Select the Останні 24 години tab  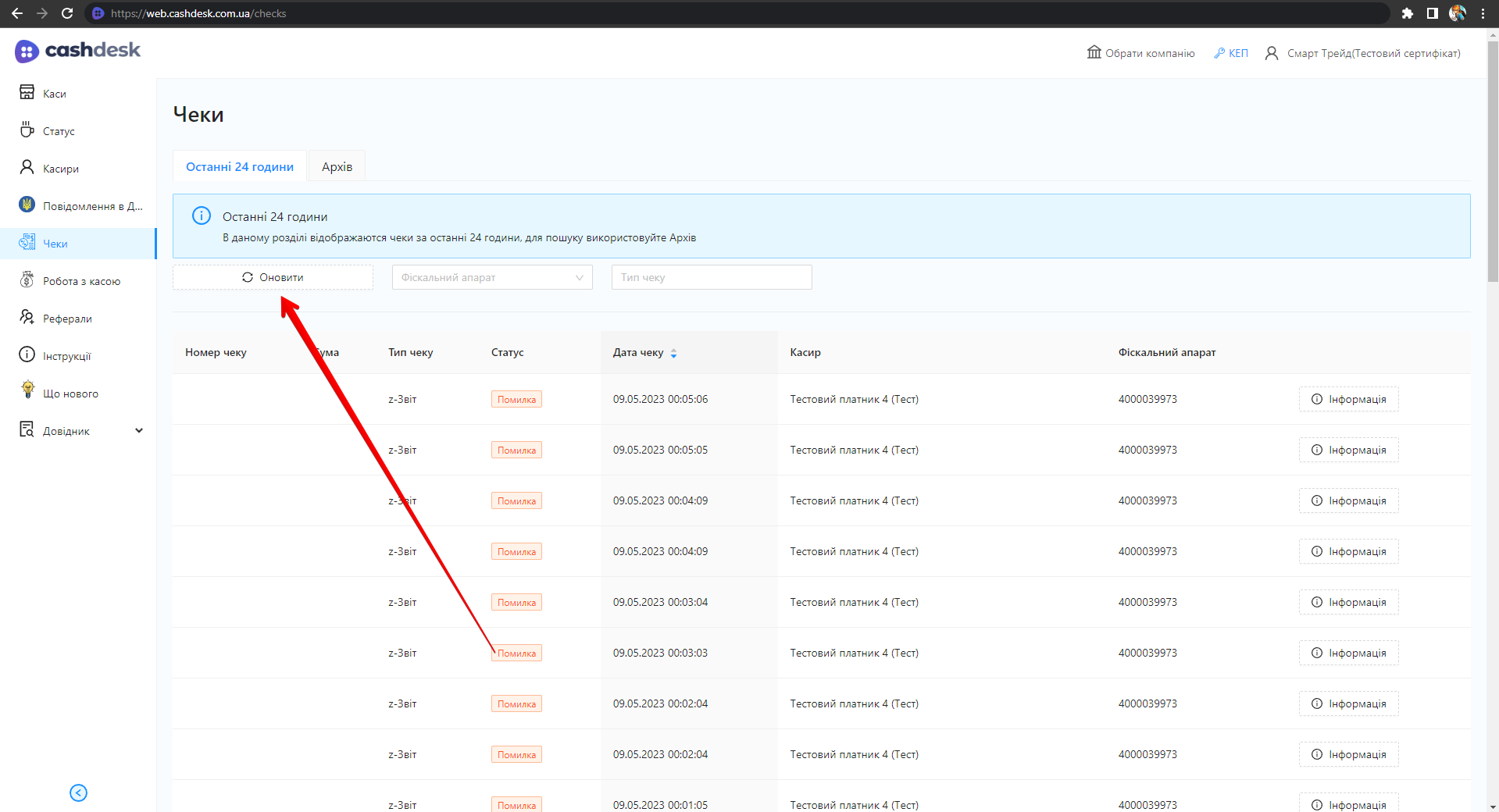(240, 167)
